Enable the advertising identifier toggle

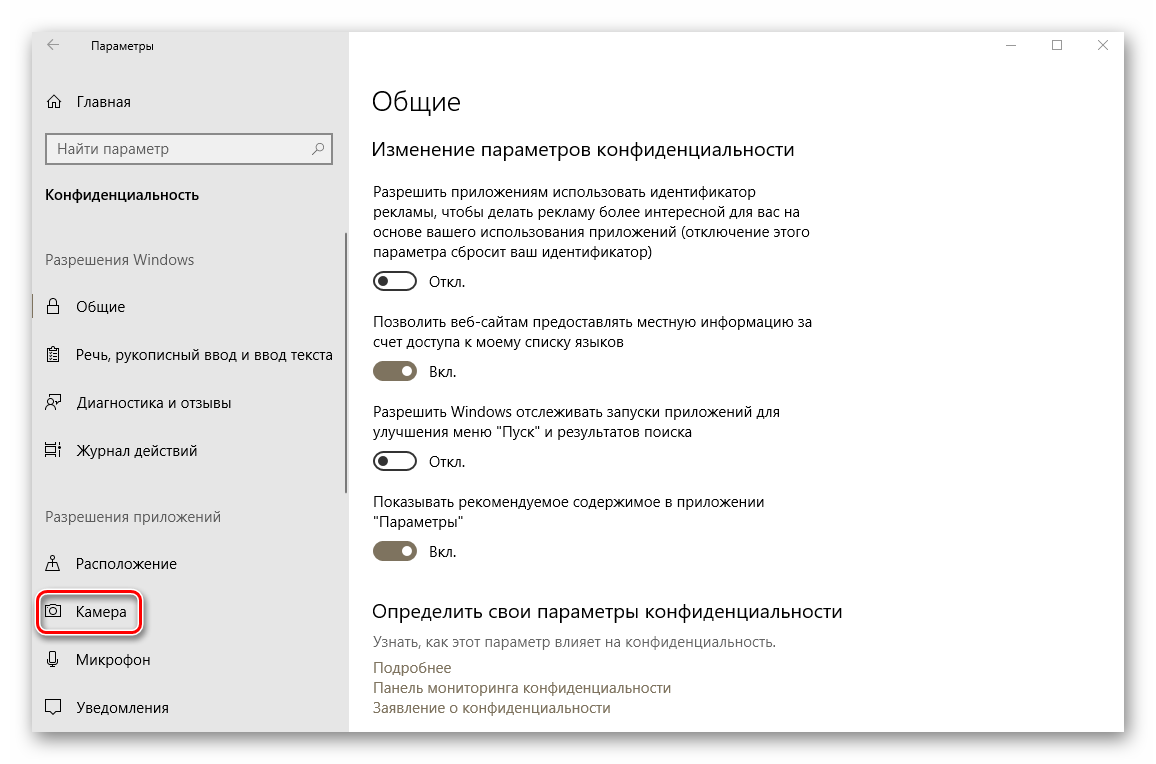394,282
